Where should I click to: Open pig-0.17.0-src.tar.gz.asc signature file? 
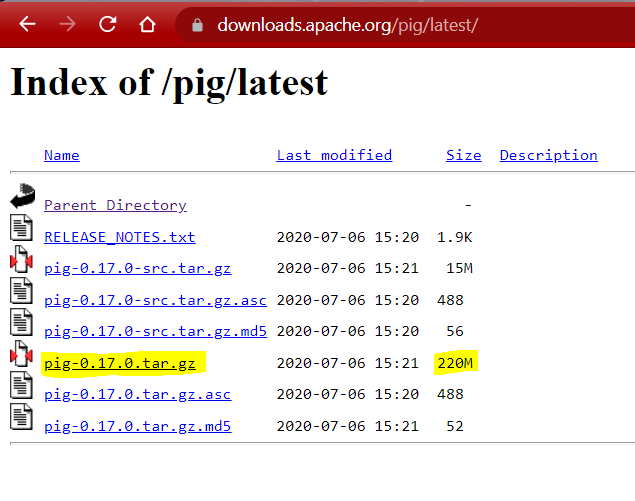point(156,300)
